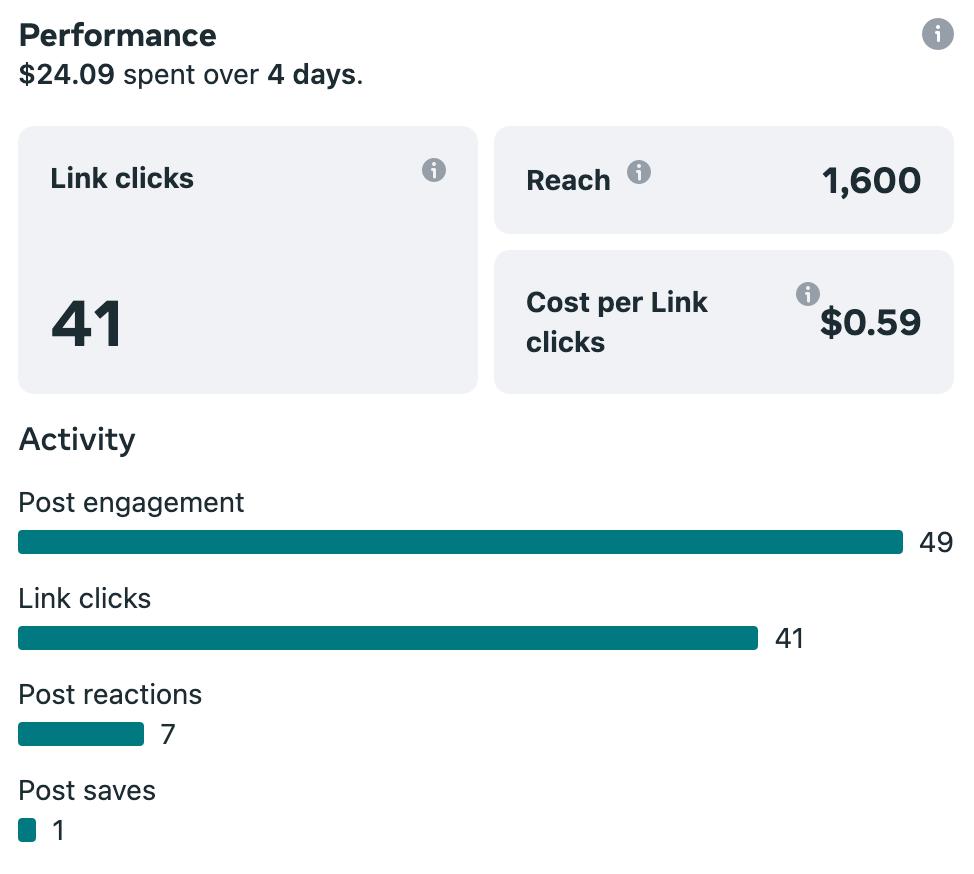Click the $0.59 cost value
This screenshot has height=874, width=974.
tap(870, 322)
